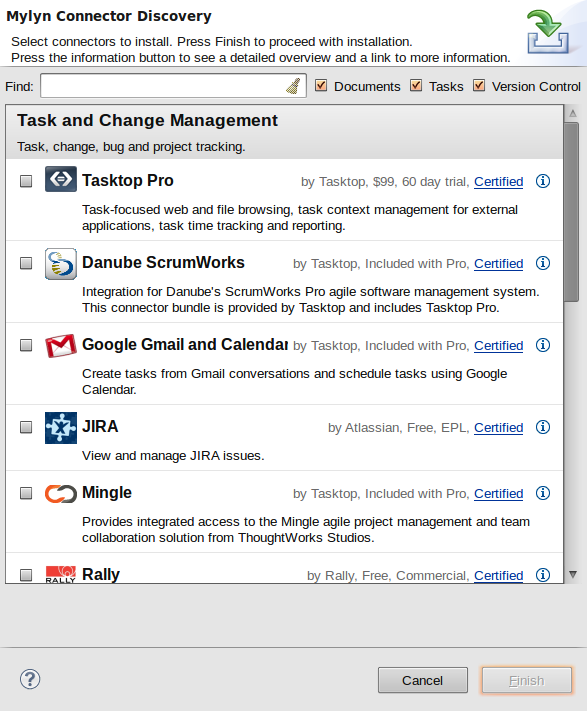This screenshot has height=711, width=587.
Task: Disable the Version Control filter
Action: point(479,85)
